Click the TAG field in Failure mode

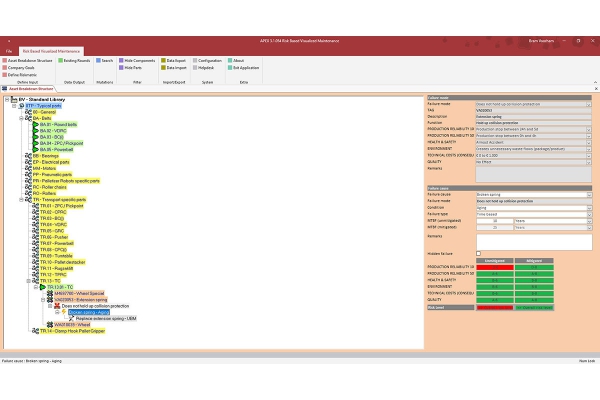tap(533, 110)
